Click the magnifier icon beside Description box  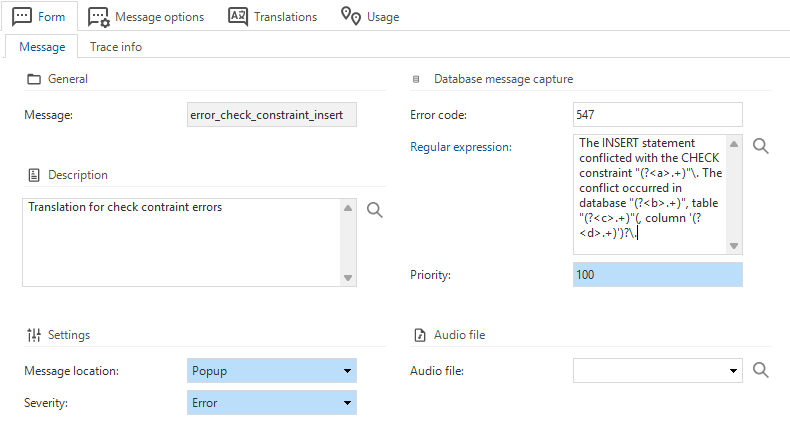(375, 210)
